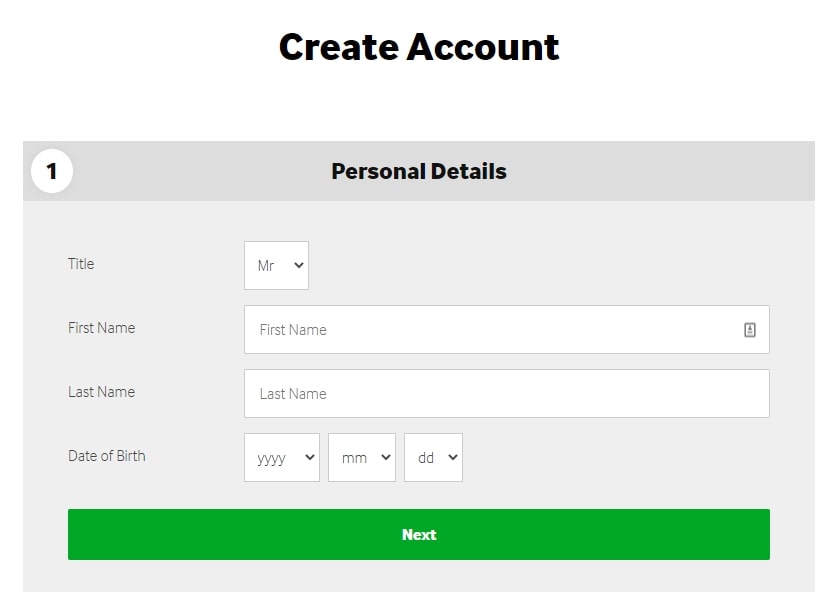Click the contact autofill icon in First Name field
This screenshot has height=594, width=829.
[x=750, y=329]
